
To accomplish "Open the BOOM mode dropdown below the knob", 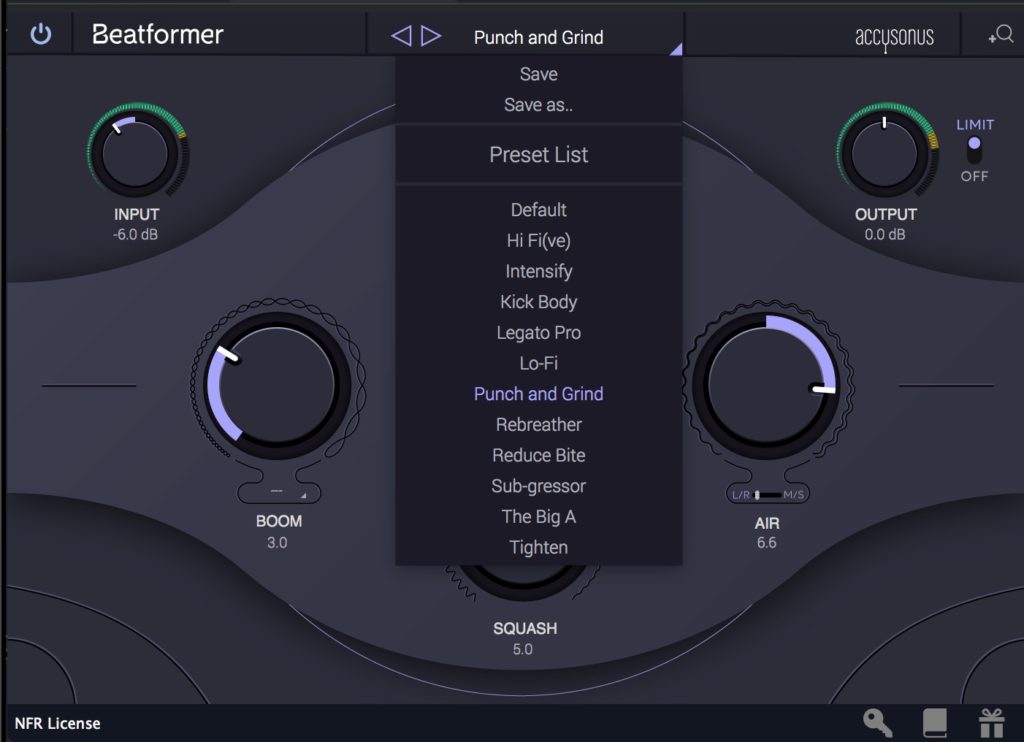I will point(280,492).
